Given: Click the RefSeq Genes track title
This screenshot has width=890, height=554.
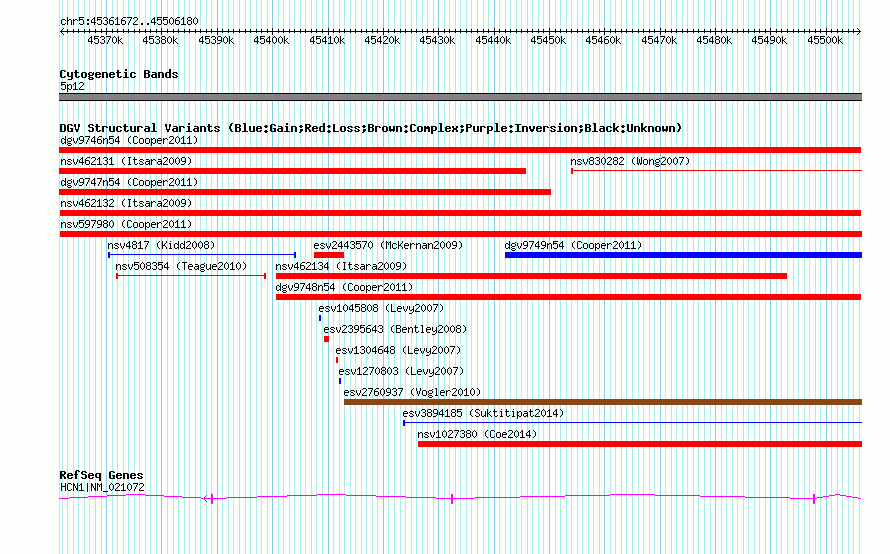Looking at the screenshot, I should [x=101, y=475].
